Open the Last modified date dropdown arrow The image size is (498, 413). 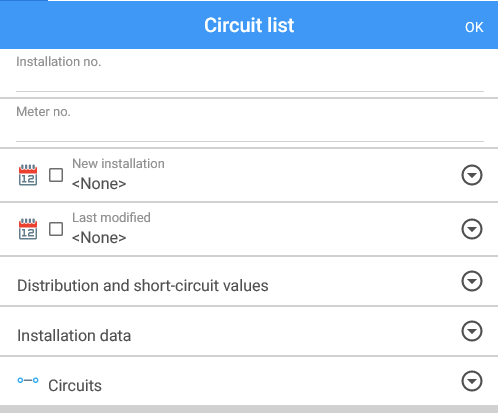point(472,229)
